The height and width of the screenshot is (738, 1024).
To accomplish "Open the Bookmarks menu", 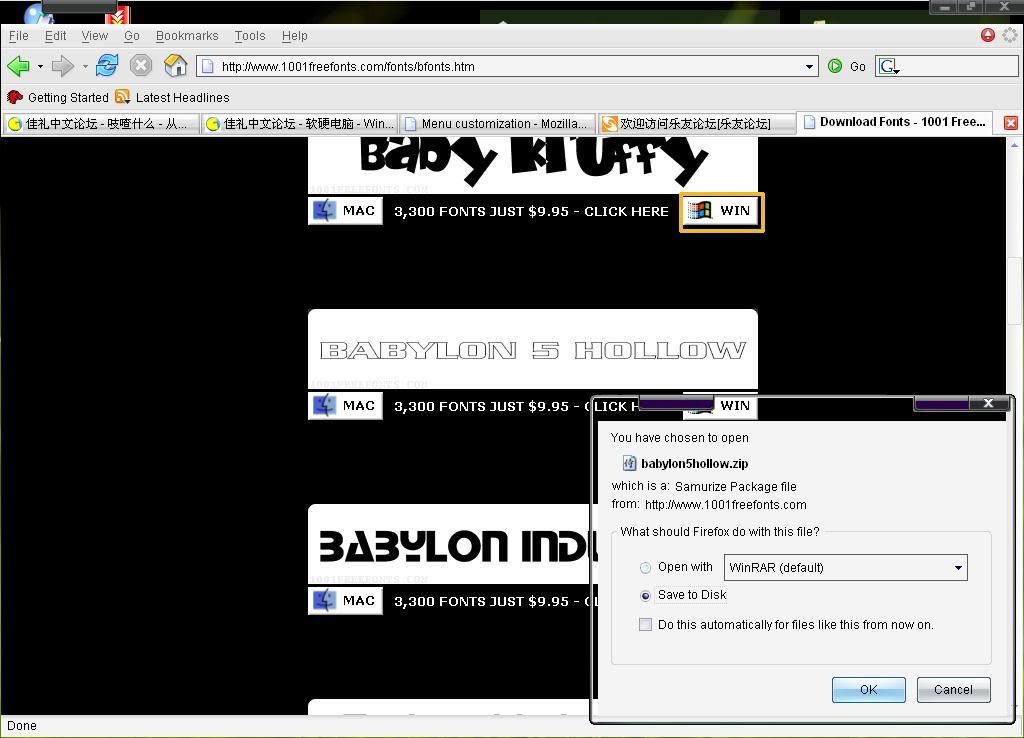I will [187, 36].
